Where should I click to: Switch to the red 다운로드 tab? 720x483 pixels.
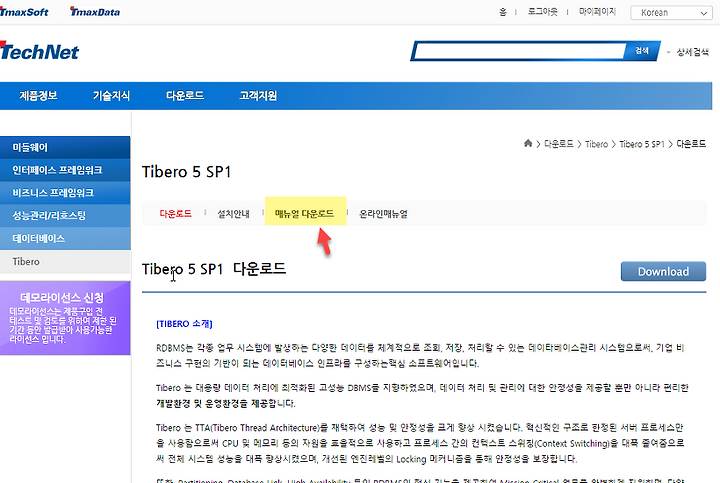tap(175, 213)
